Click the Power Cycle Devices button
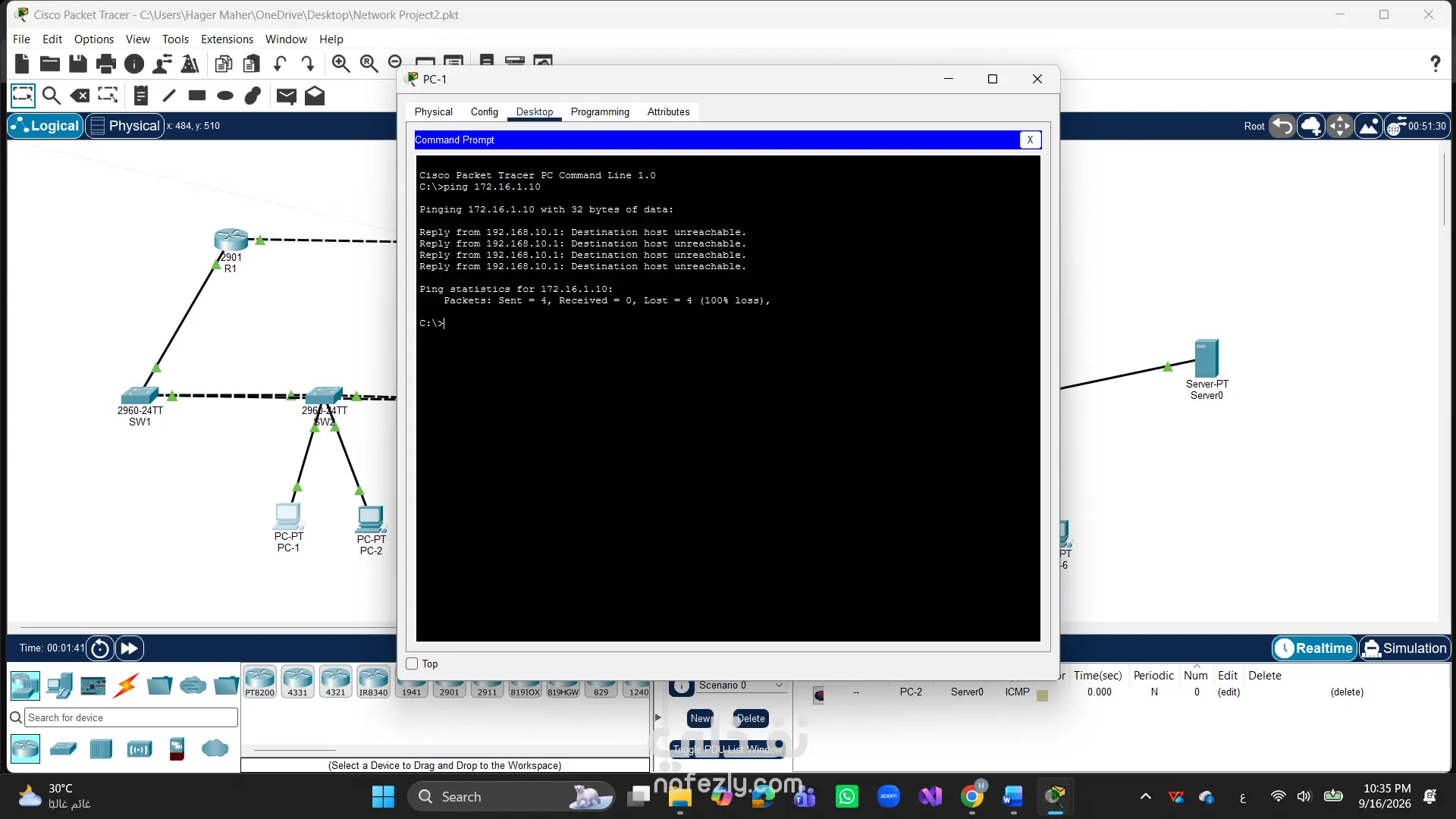This screenshot has width=1456, height=819. click(x=100, y=648)
